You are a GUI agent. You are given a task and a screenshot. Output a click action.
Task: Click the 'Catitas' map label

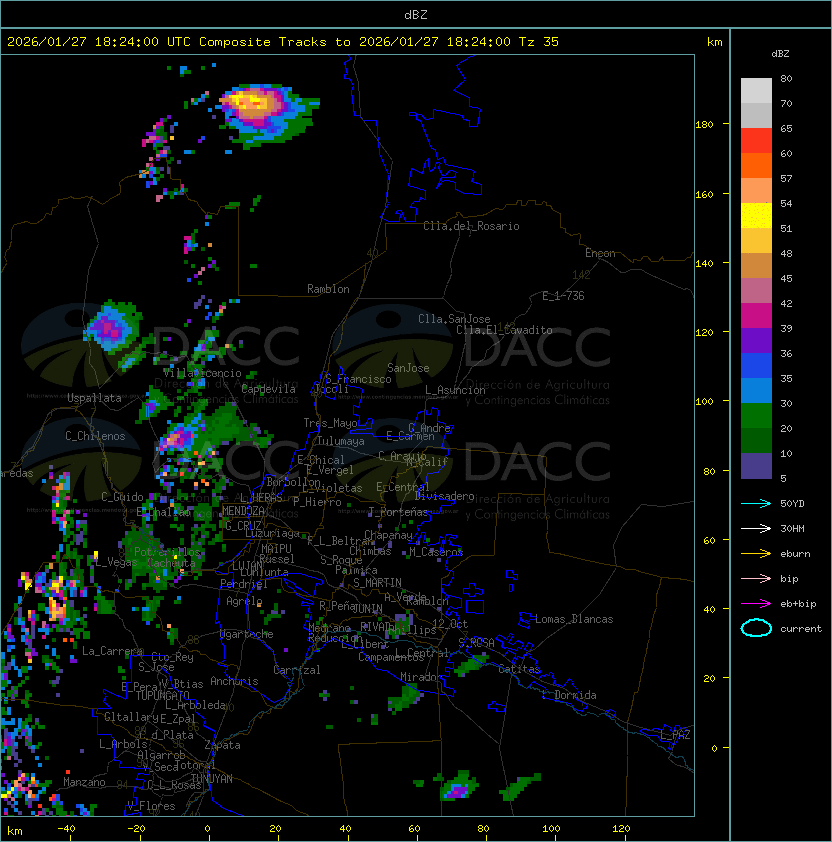519,669
